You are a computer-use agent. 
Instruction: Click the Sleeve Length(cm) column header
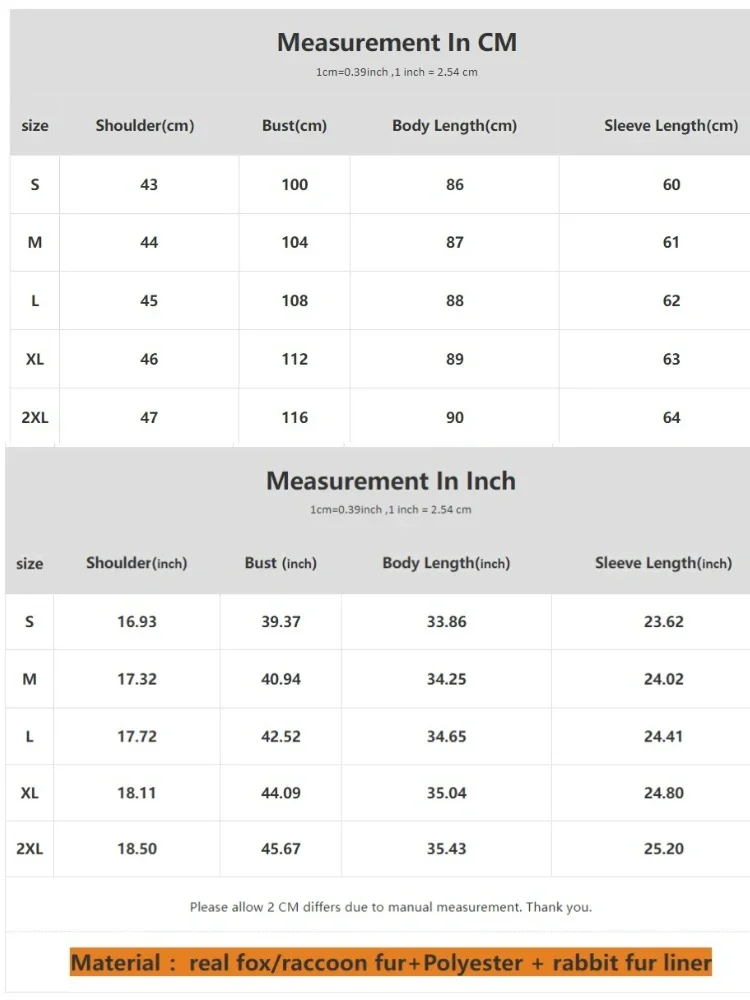coord(671,126)
